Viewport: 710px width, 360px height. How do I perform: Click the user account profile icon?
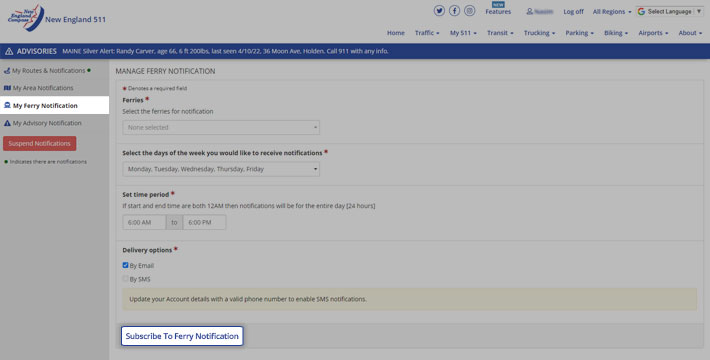pyautogui.click(x=529, y=11)
